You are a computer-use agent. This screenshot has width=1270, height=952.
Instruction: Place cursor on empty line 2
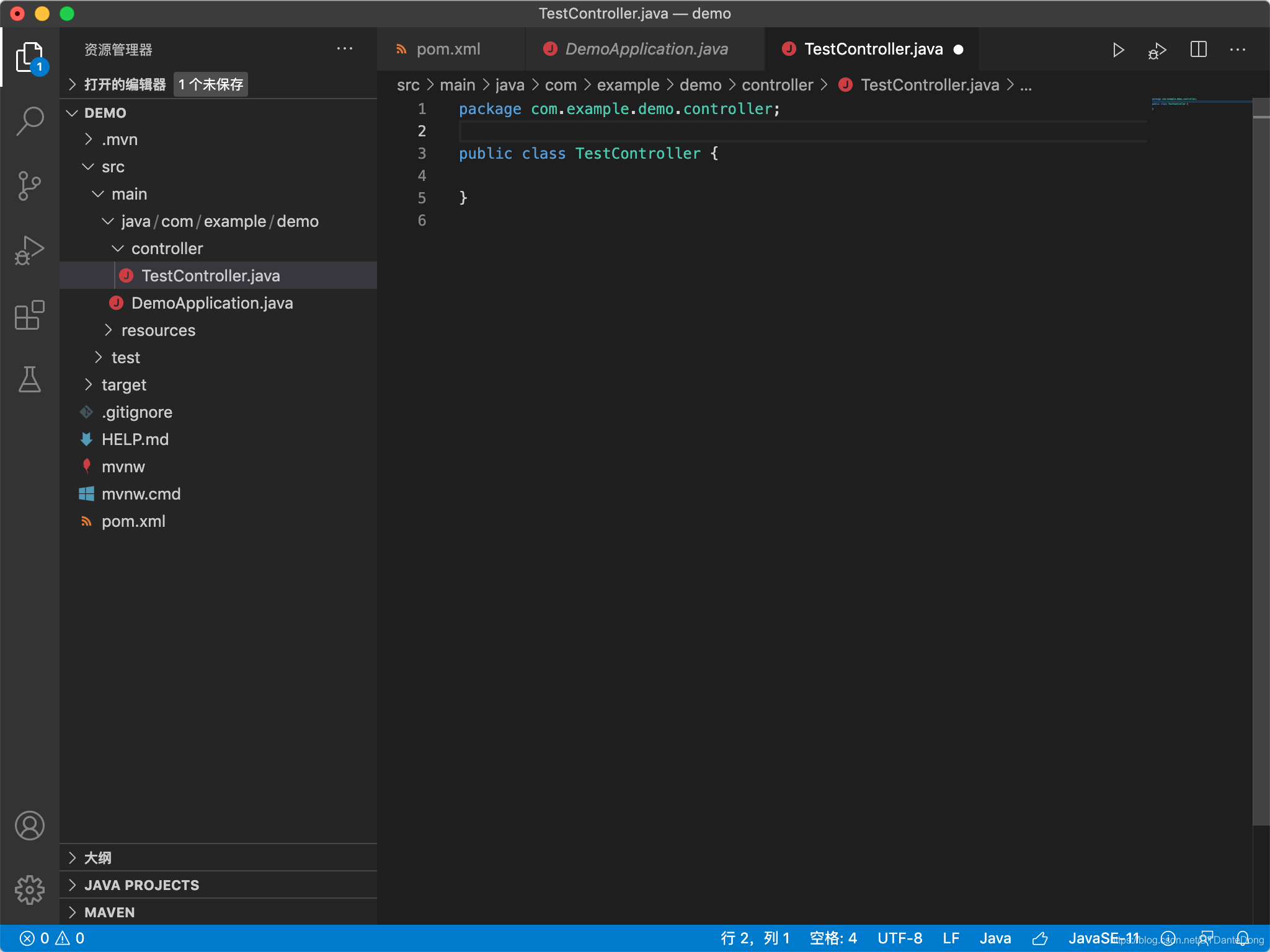pyautogui.click(x=802, y=131)
